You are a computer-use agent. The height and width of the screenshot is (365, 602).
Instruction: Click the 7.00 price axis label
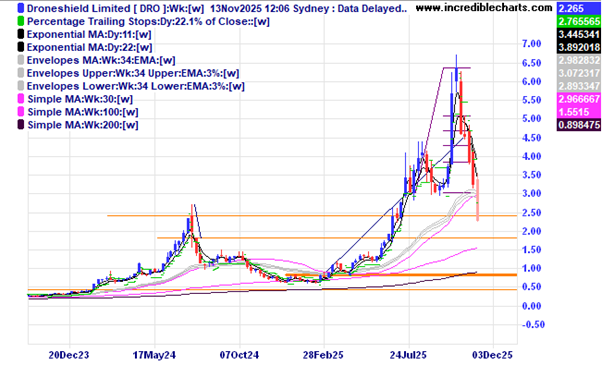point(531,44)
